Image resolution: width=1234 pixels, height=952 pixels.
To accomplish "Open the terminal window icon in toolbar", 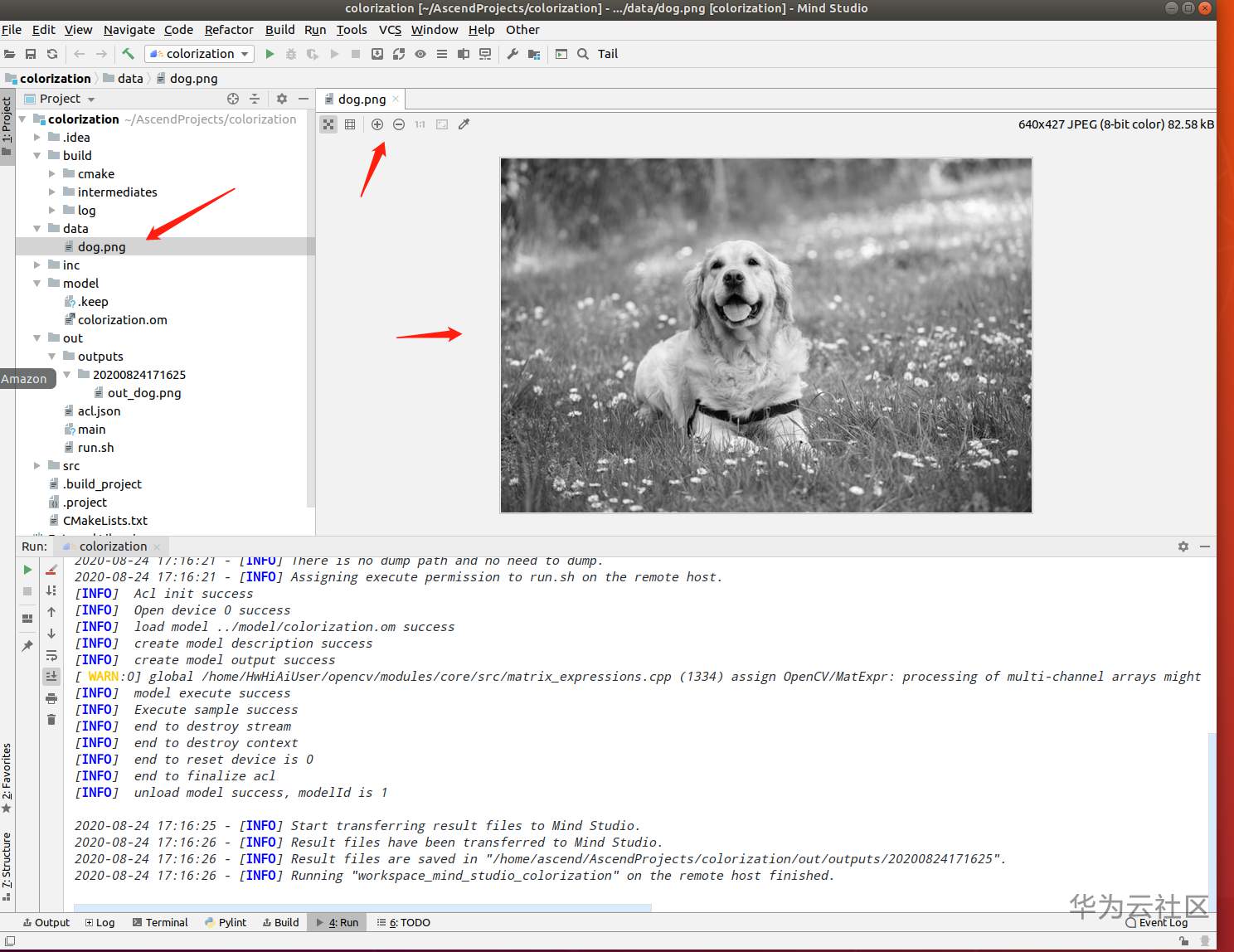I will (561, 54).
